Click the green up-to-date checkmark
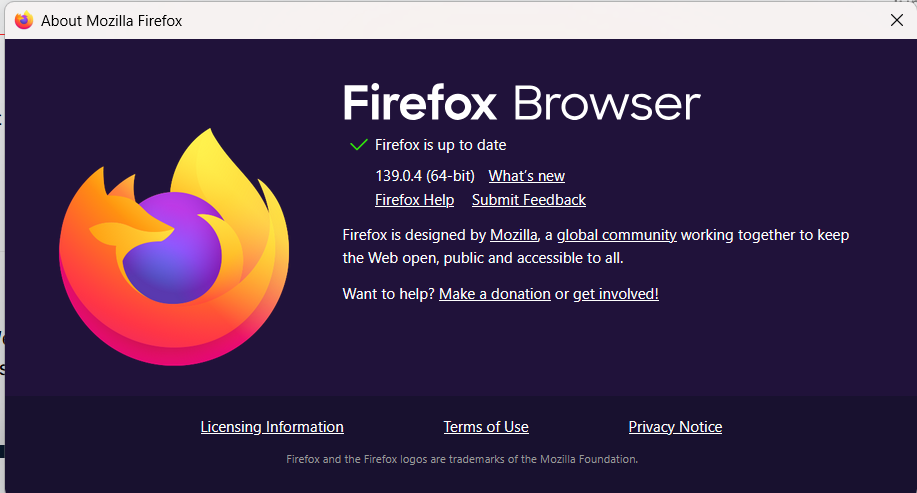Viewport: 917px width, 493px height. 358,144
